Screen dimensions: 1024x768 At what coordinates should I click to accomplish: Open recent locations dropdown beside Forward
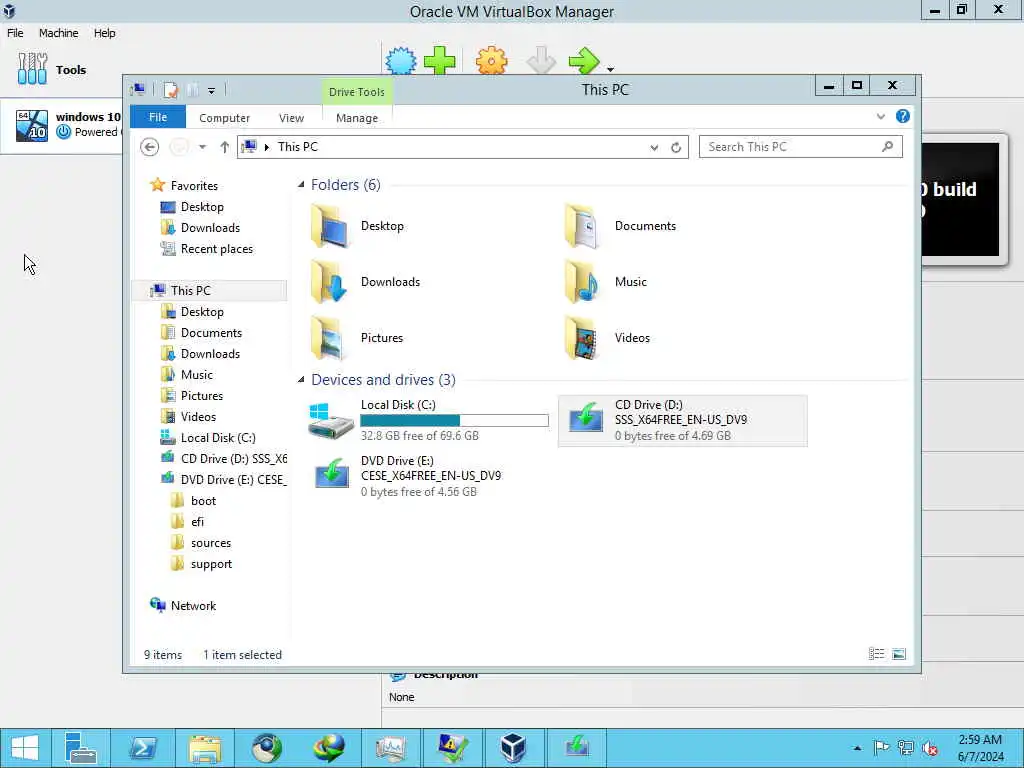click(x=202, y=147)
